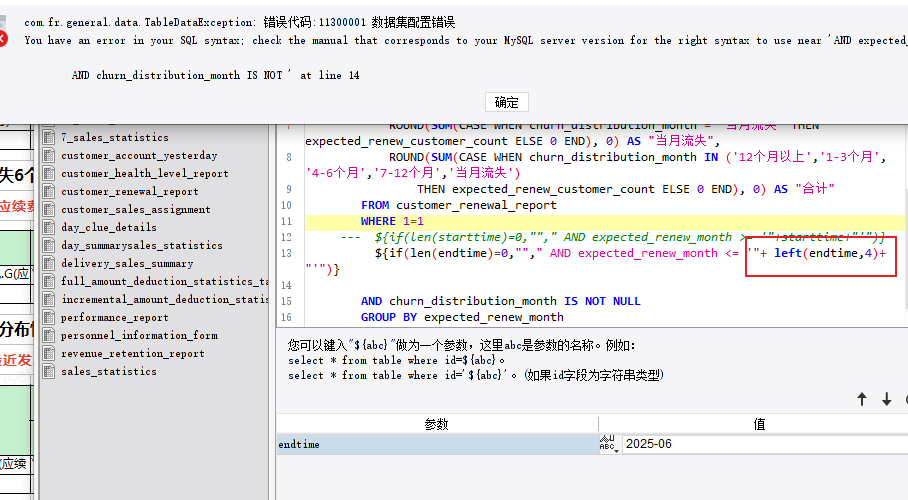The height and width of the screenshot is (500, 908).
Task: Select the 7_sales_statistics table
Action: pos(115,137)
